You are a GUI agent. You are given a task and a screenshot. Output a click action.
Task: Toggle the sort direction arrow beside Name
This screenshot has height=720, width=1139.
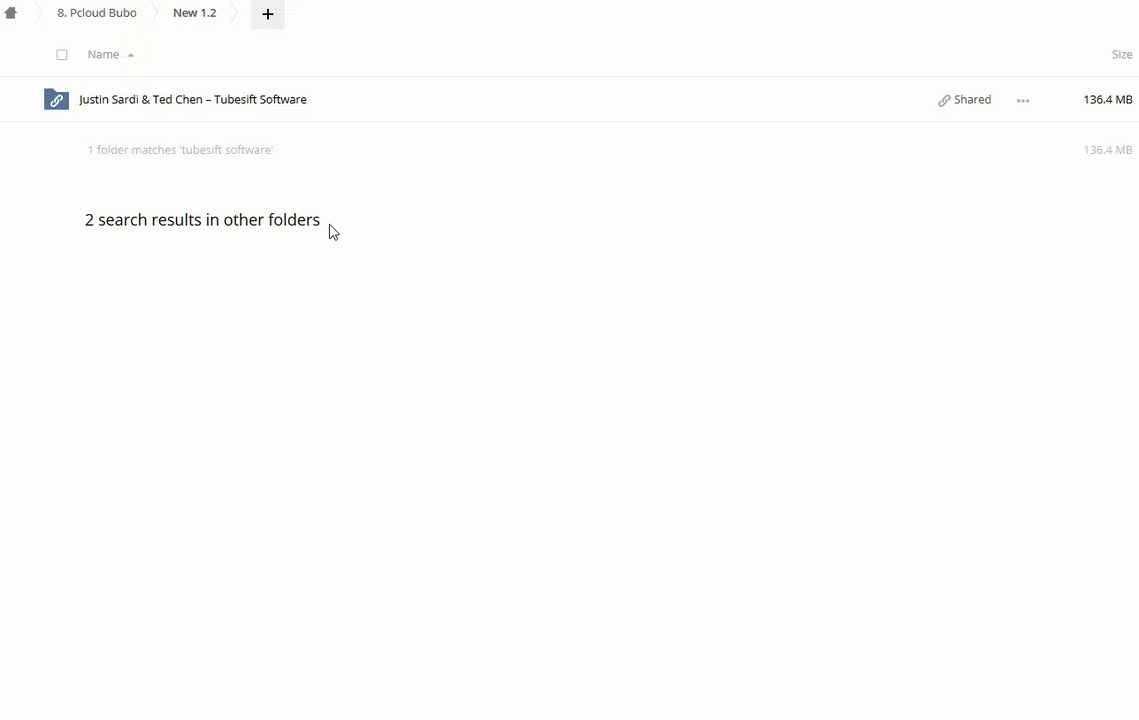tap(131, 55)
